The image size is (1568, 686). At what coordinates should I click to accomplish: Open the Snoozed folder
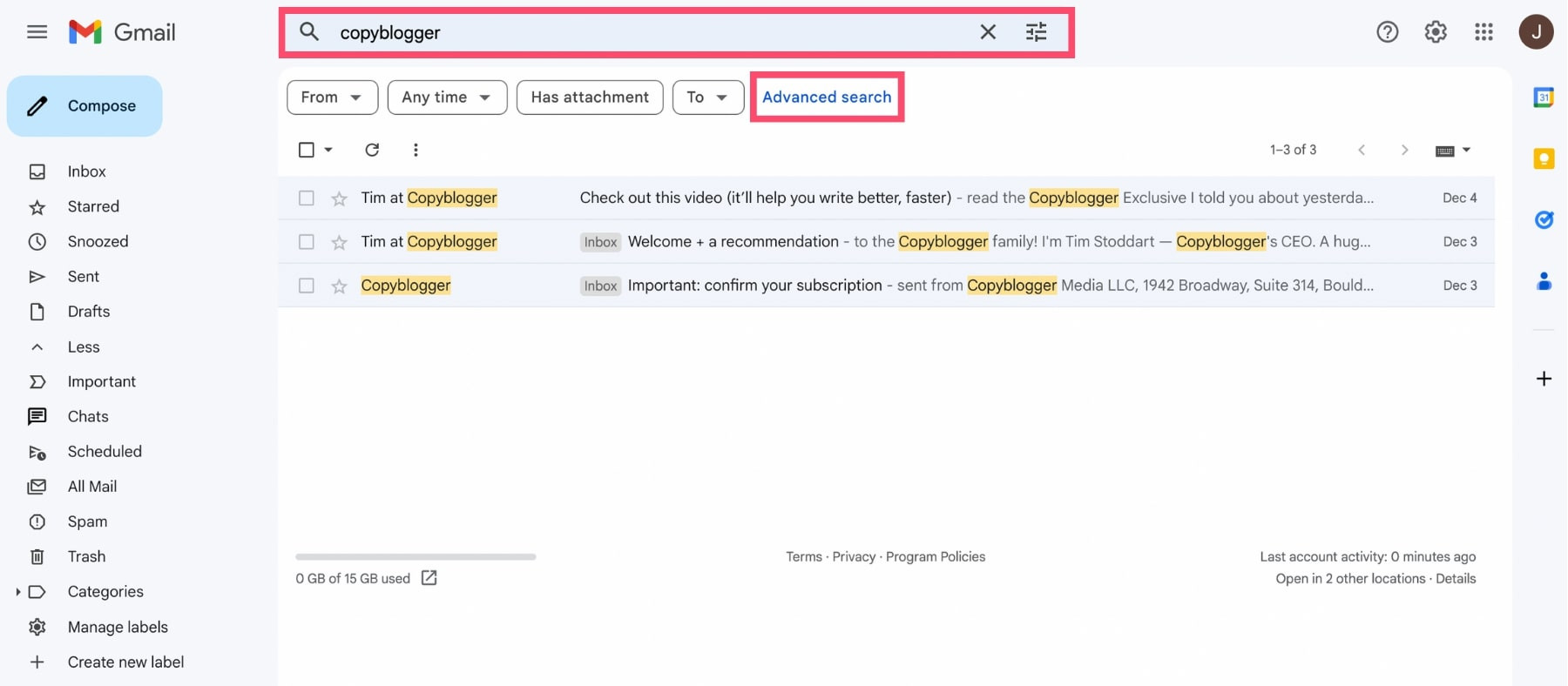[98, 241]
